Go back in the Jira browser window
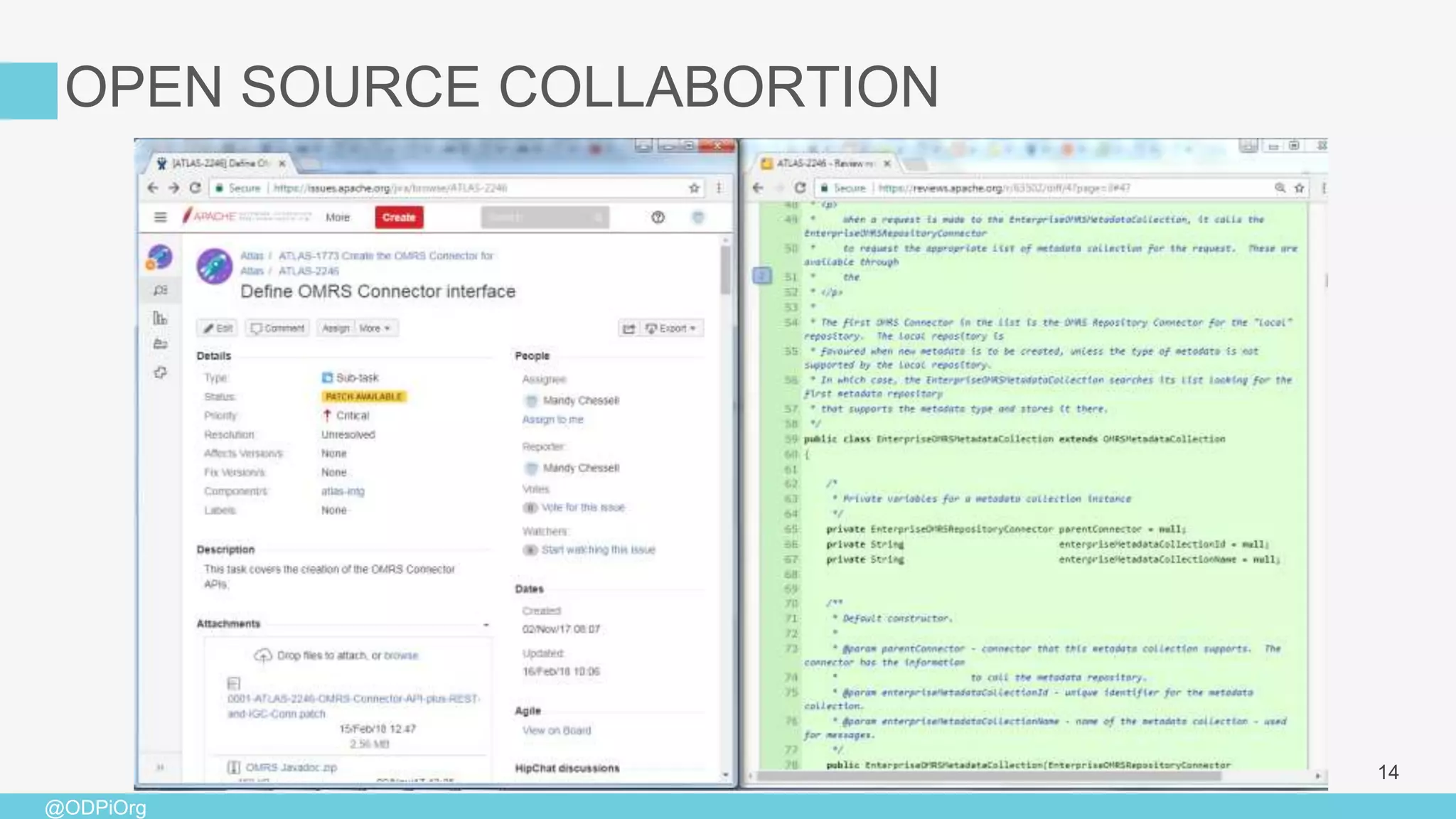The image size is (1456, 819). [152, 188]
